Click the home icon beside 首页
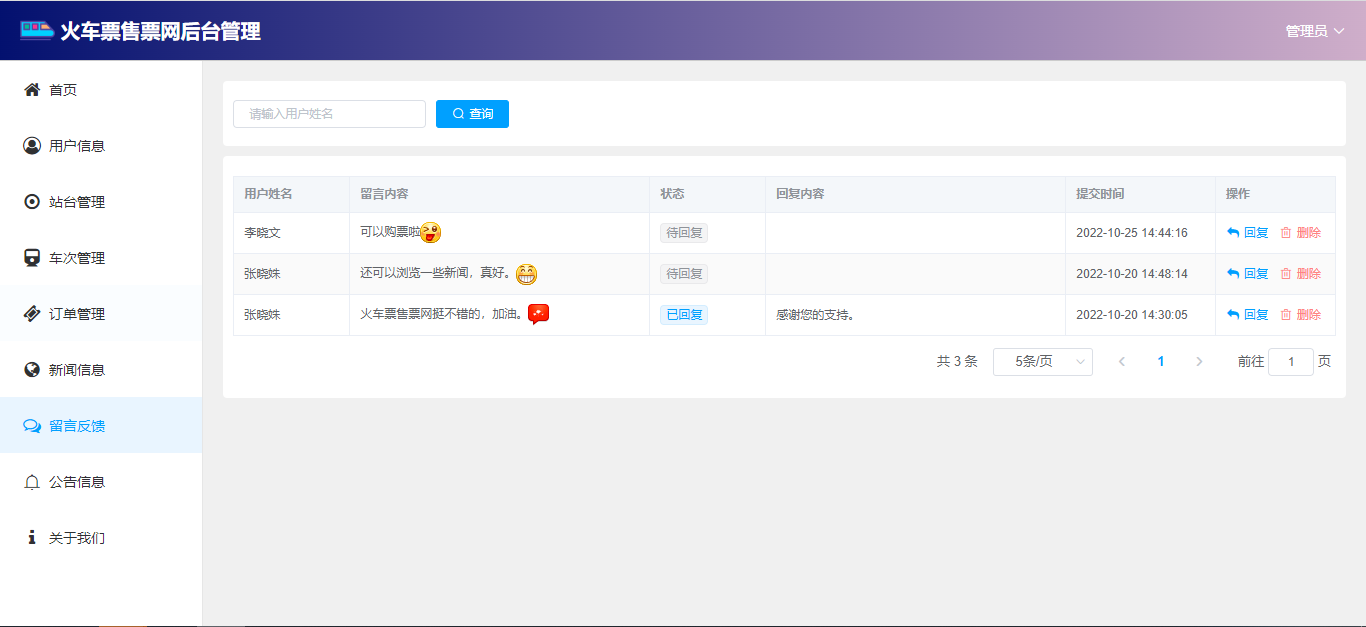The image size is (1366, 627). click(32, 90)
